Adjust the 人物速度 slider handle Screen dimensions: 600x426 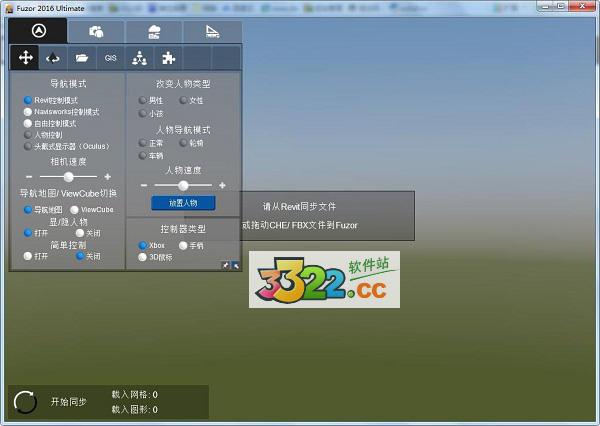pyautogui.click(x=183, y=185)
